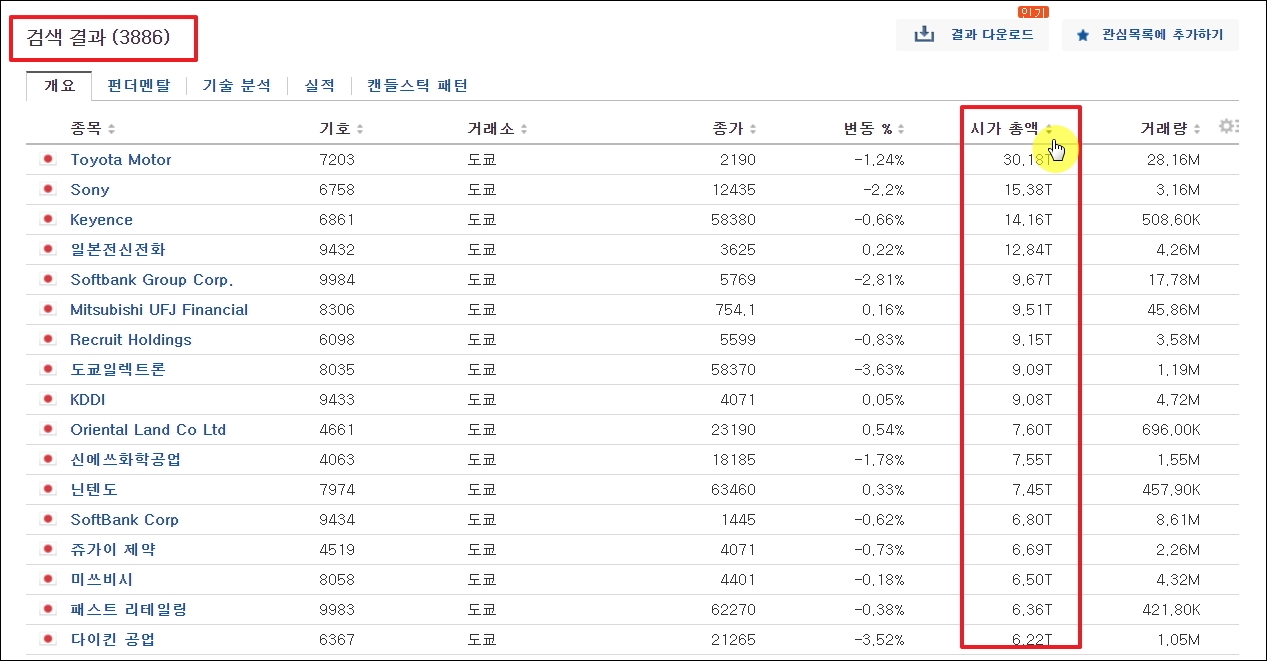This screenshot has width=1267, height=661.
Task: Click the Japan flag beside Oriental Land Co Ltd
Action: pos(46,430)
